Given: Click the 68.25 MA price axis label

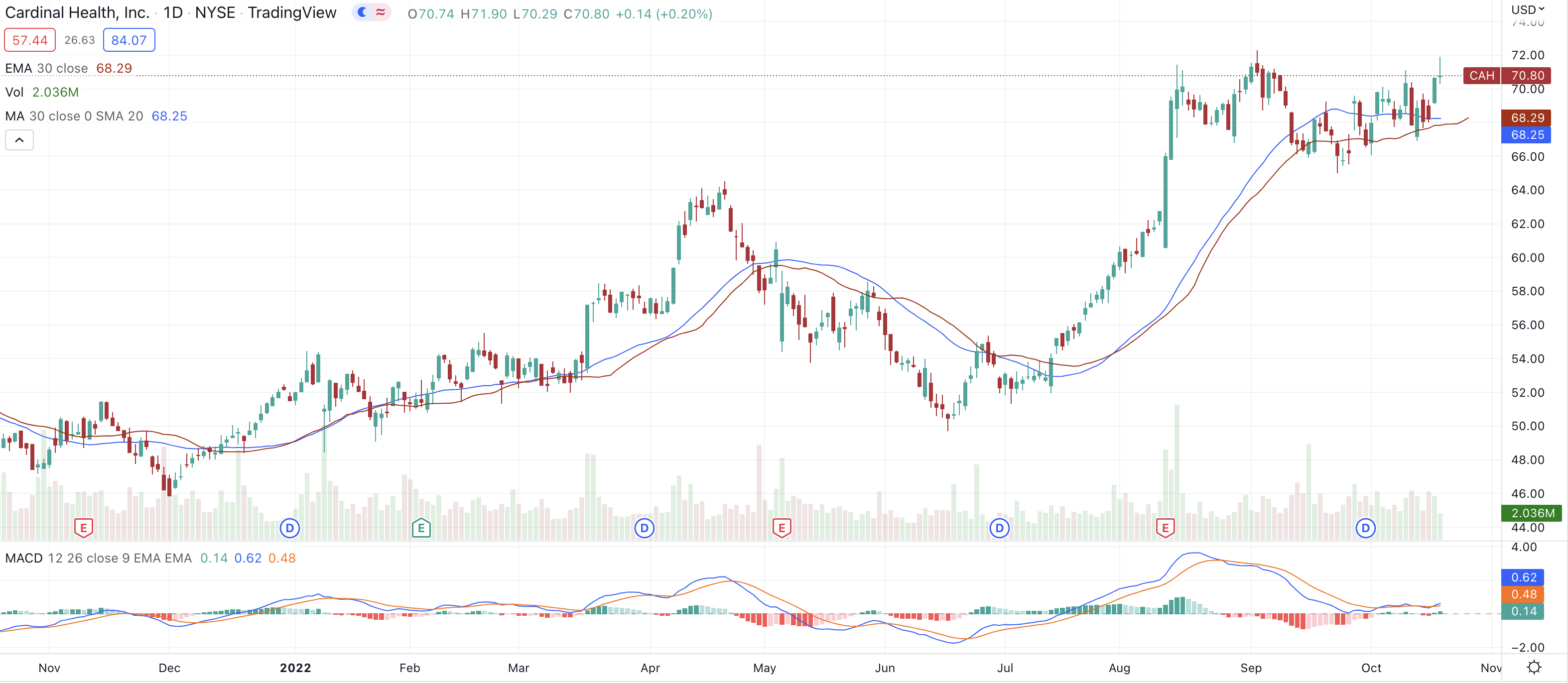Looking at the screenshot, I should coord(1526,134).
